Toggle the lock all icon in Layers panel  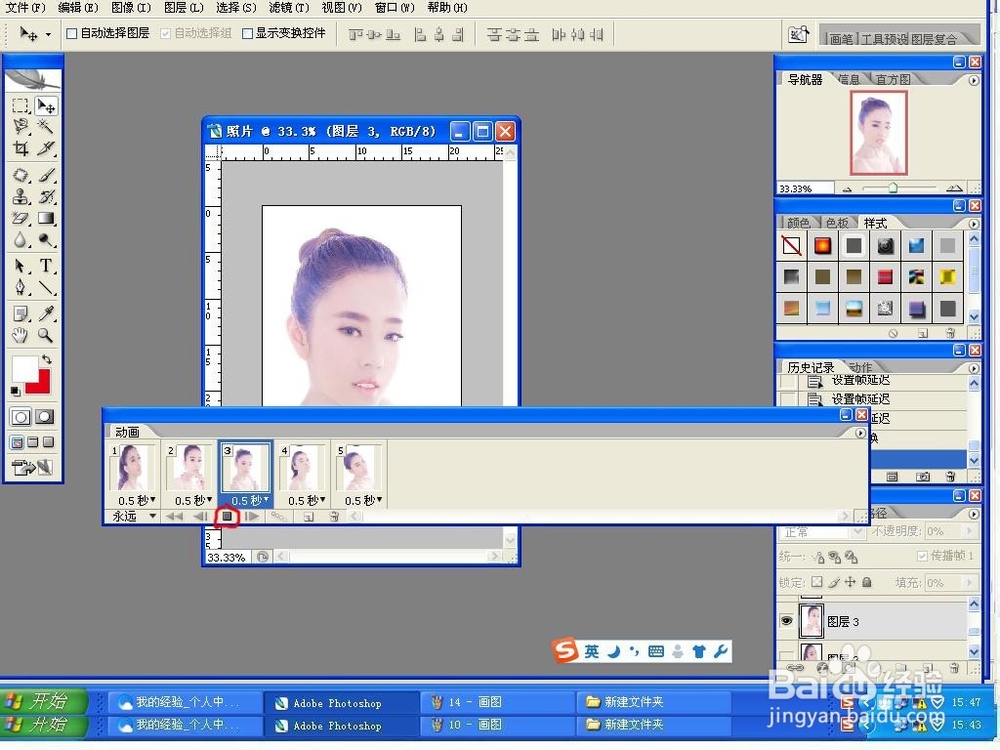[x=867, y=582]
